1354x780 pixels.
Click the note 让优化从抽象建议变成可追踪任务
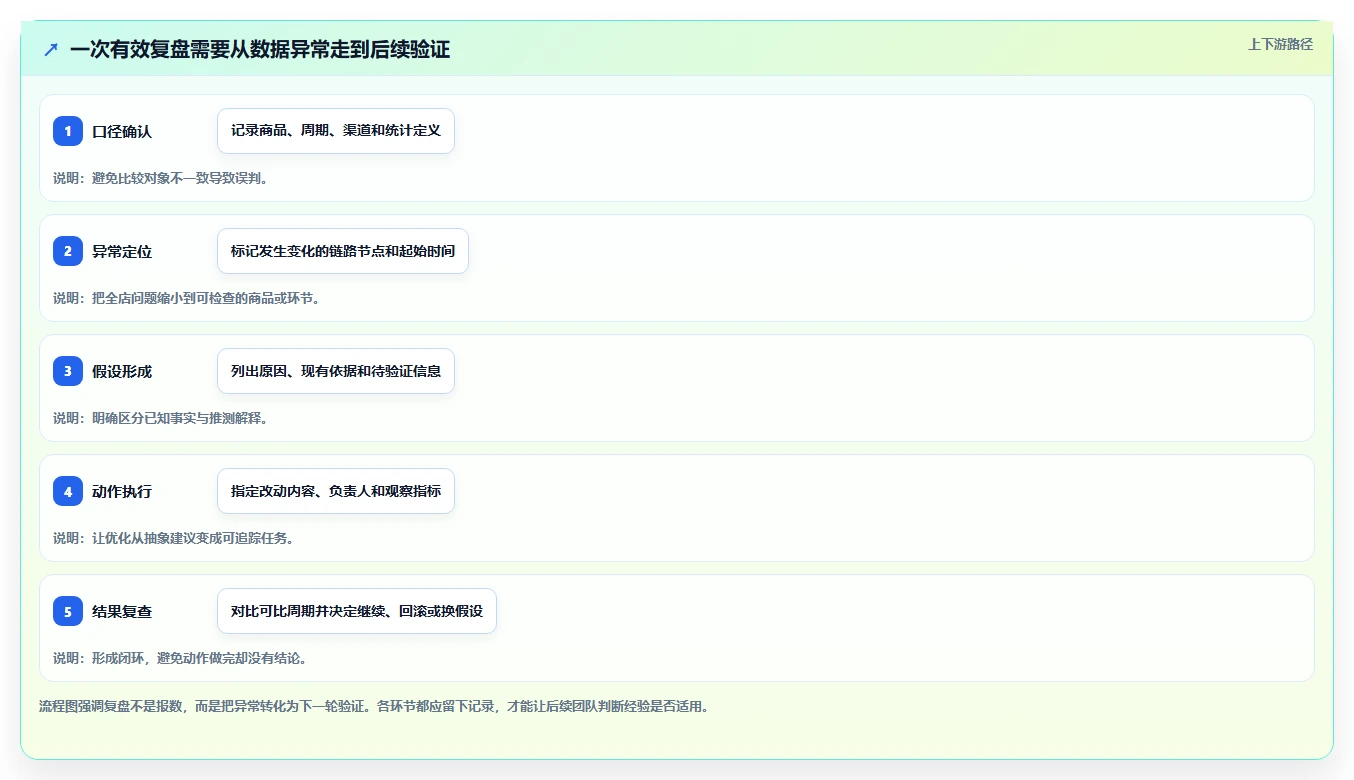(174, 538)
